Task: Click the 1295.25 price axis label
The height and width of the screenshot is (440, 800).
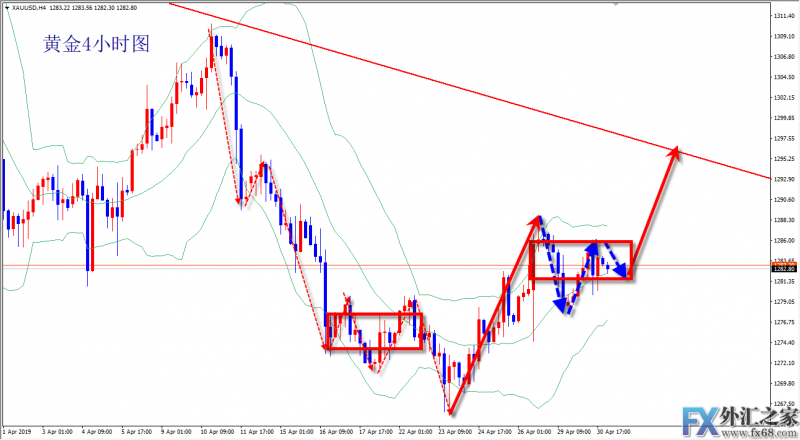Action: tap(783, 159)
